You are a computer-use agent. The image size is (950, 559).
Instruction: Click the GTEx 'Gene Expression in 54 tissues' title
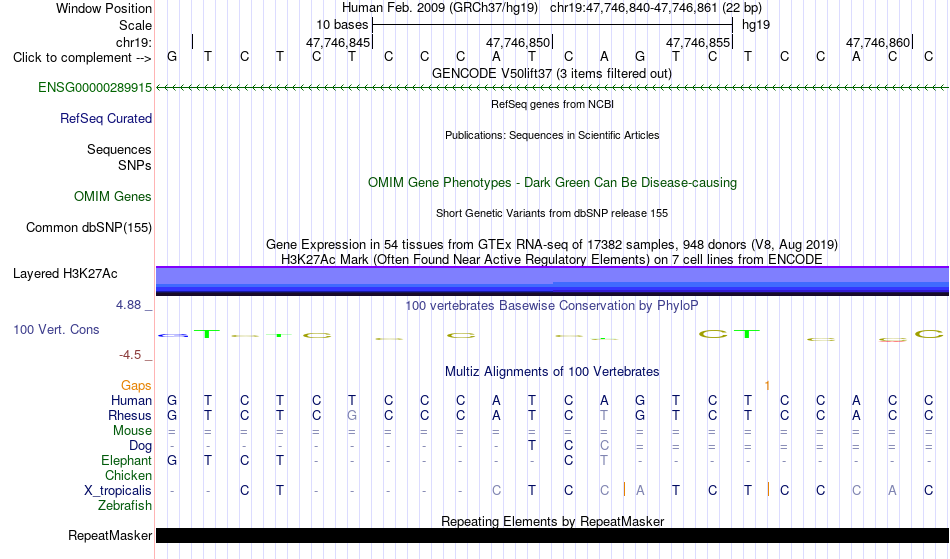tap(552, 245)
